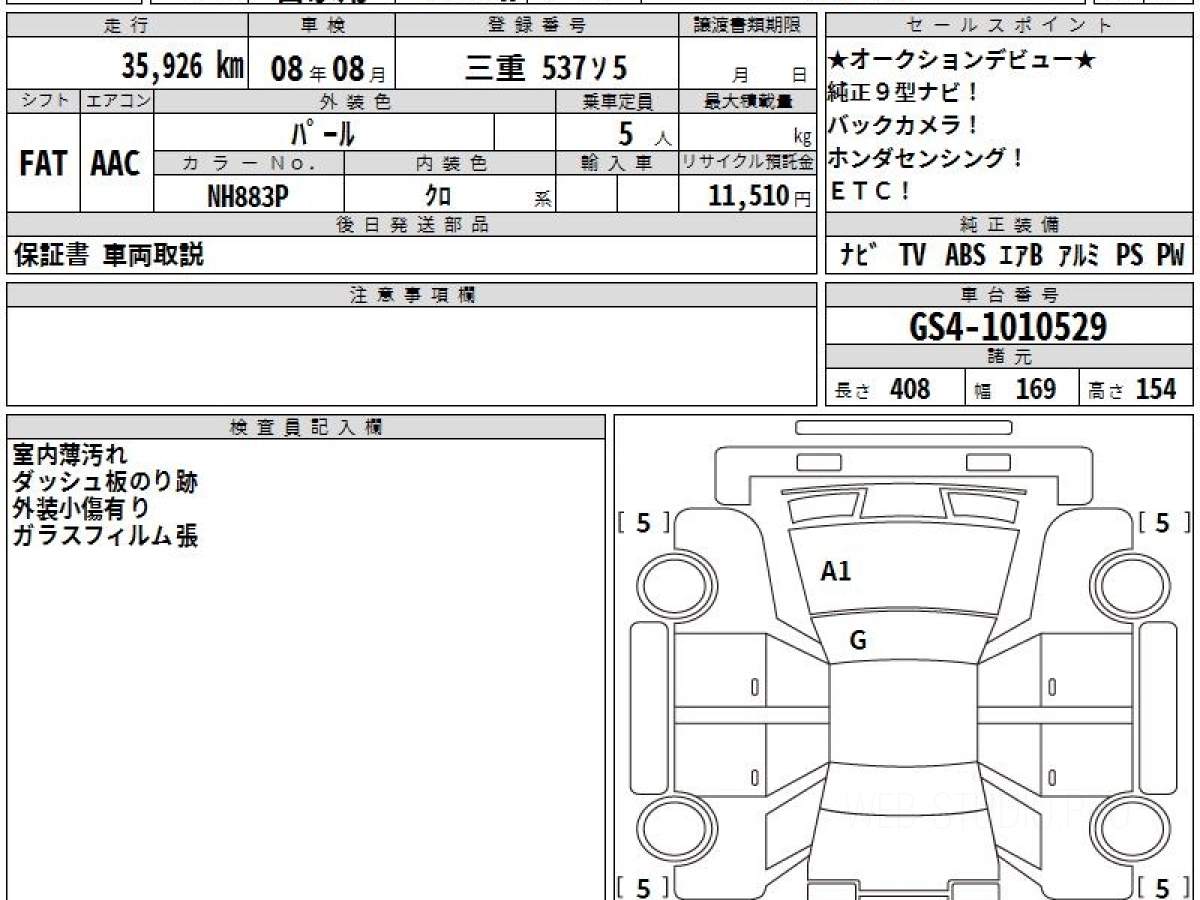Click the top-left tire rating [5]
Screen dimensions: 1200x900
[x=644, y=522]
